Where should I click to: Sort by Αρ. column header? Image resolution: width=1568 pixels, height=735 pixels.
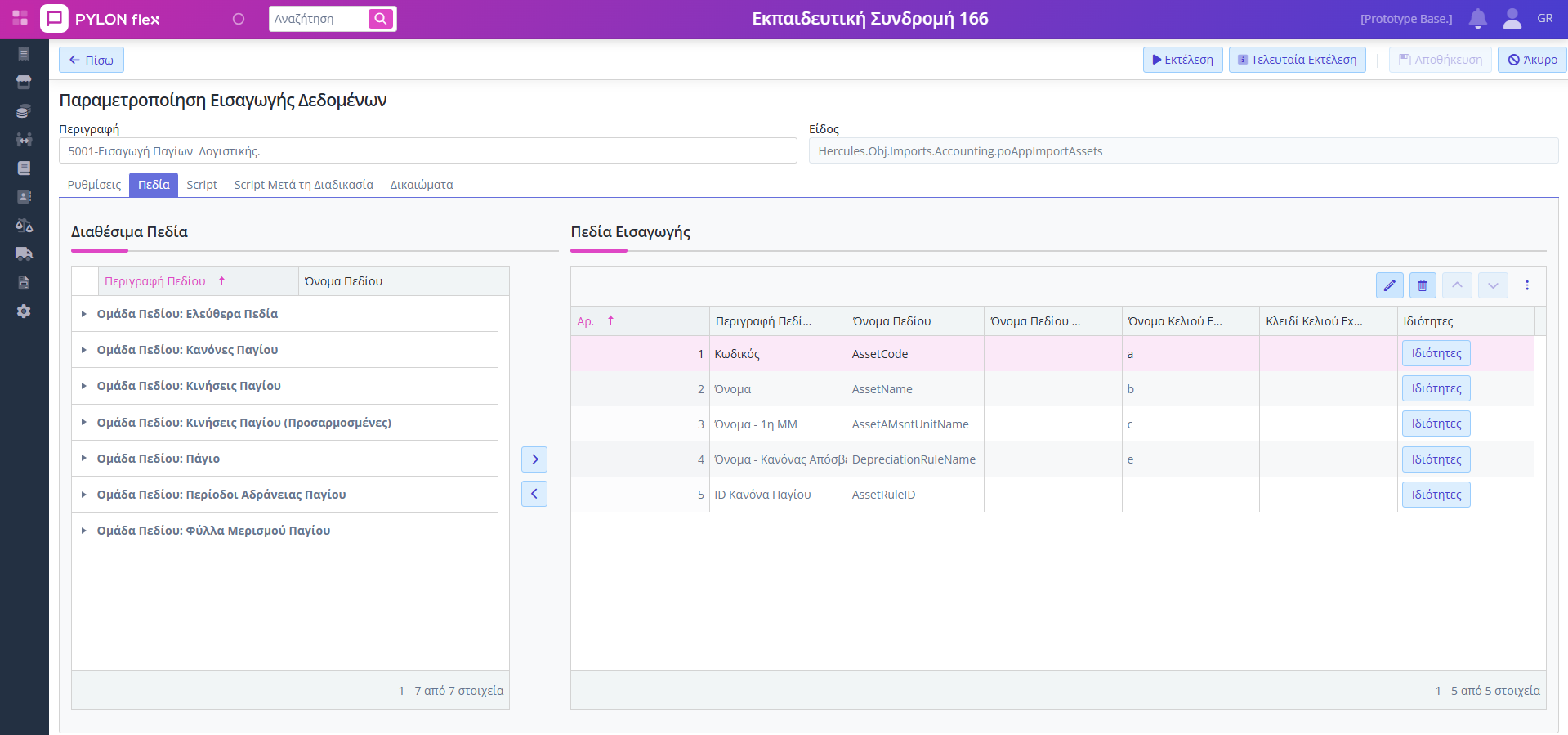[x=586, y=321]
